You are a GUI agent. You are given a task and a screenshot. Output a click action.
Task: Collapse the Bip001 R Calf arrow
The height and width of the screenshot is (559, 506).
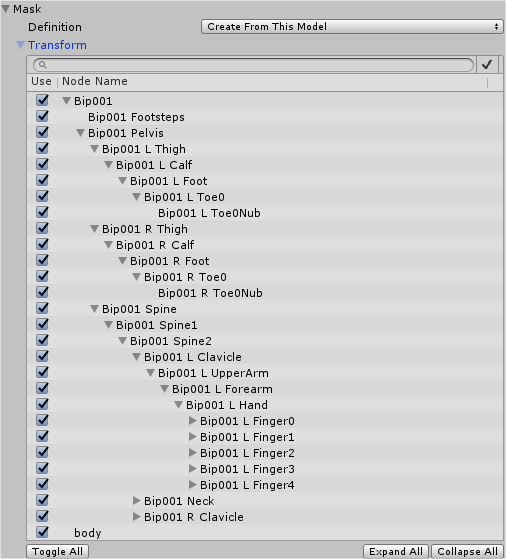pyautogui.click(x=108, y=245)
